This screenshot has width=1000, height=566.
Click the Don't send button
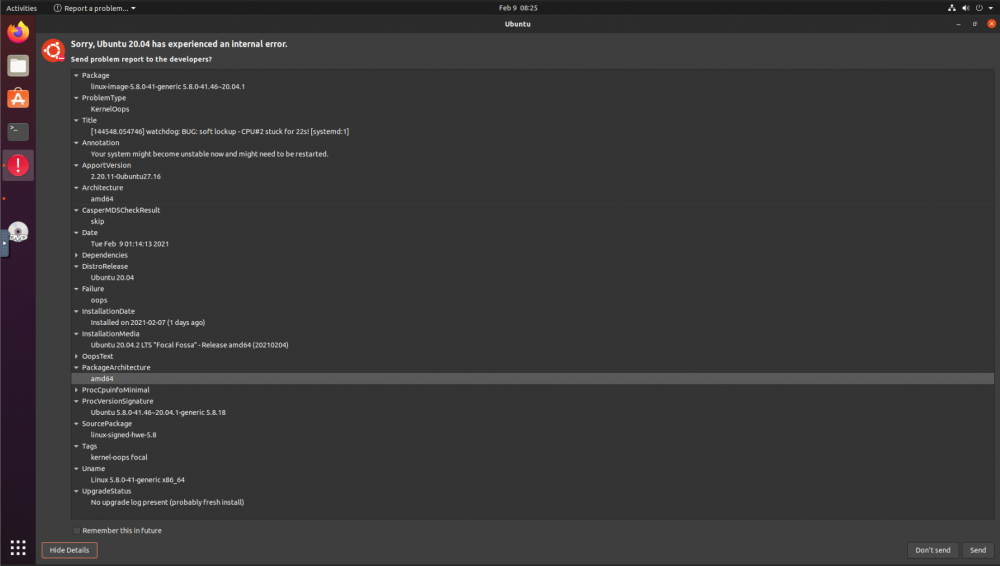[932, 550]
